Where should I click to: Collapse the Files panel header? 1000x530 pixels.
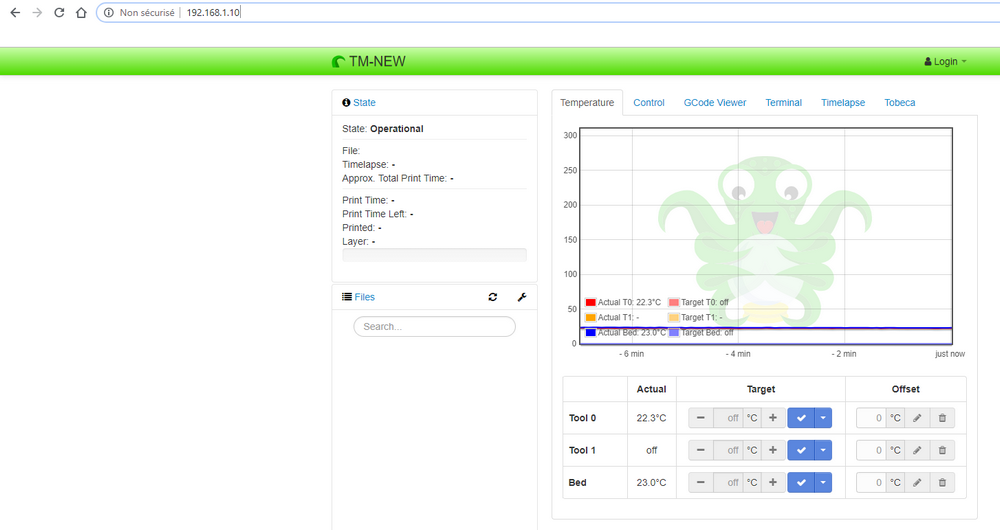point(364,297)
